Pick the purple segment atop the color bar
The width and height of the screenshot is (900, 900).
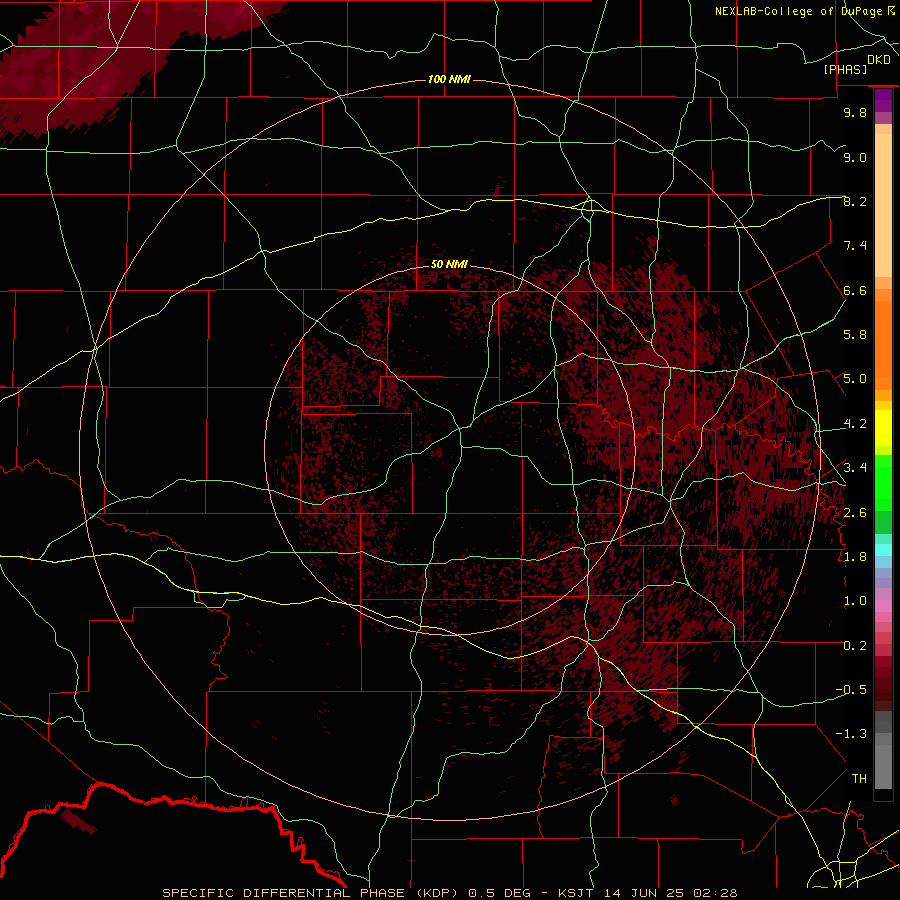point(883,101)
